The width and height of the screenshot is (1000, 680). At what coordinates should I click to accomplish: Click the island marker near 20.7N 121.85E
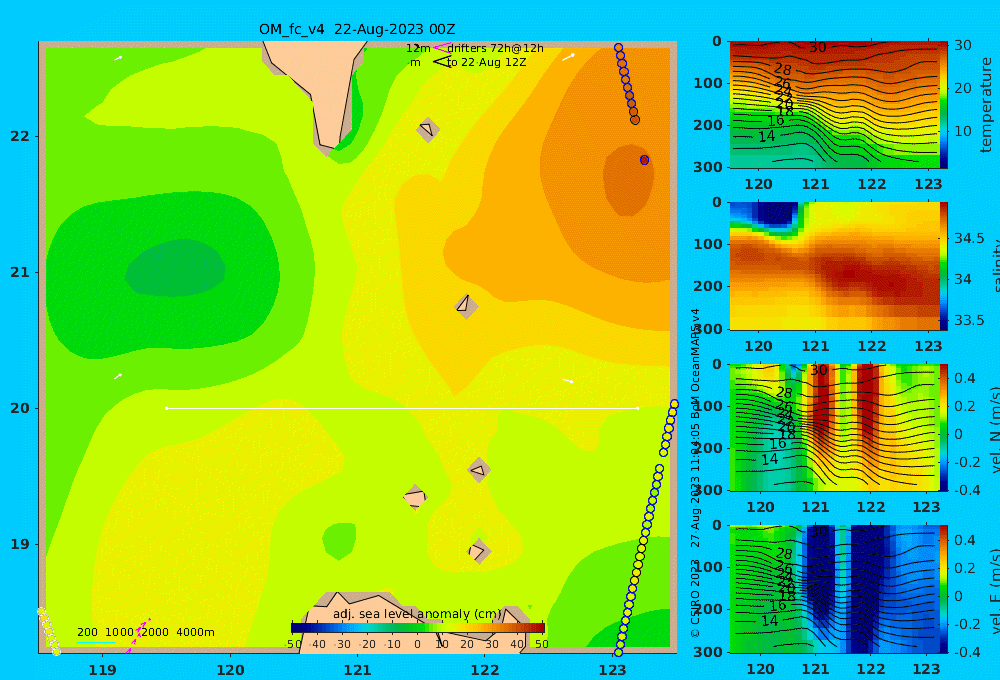466,306
